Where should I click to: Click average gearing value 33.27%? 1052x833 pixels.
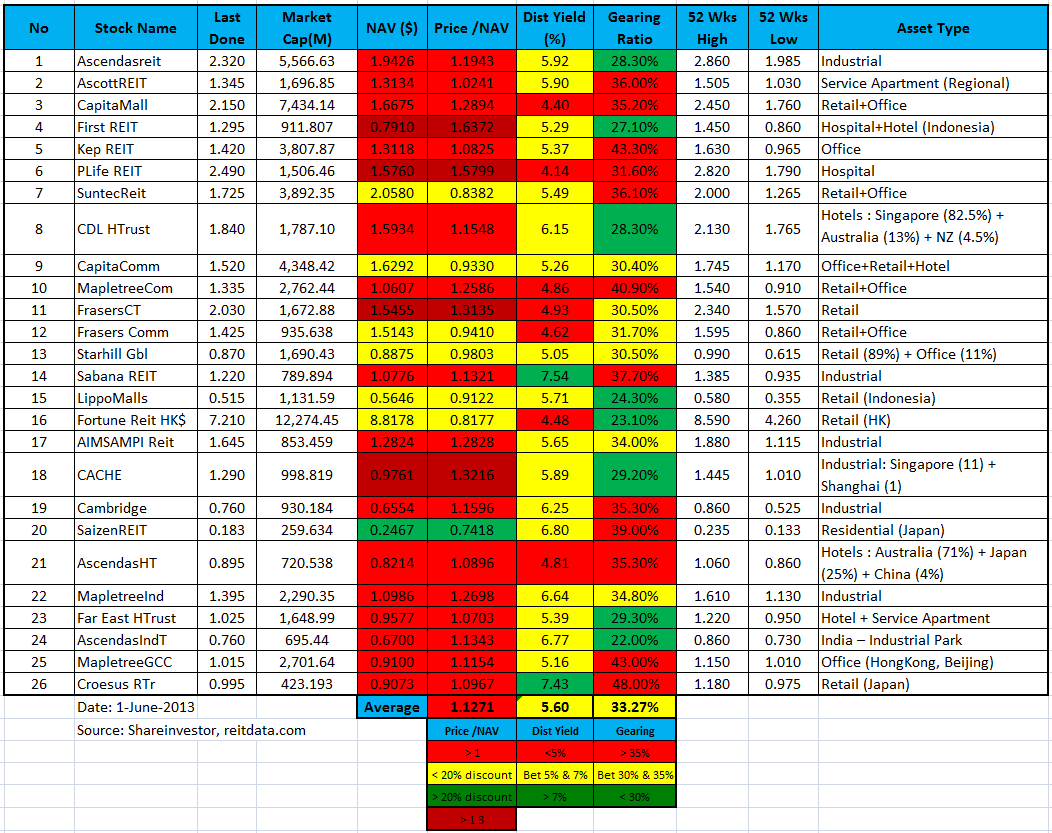coord(635,707)
